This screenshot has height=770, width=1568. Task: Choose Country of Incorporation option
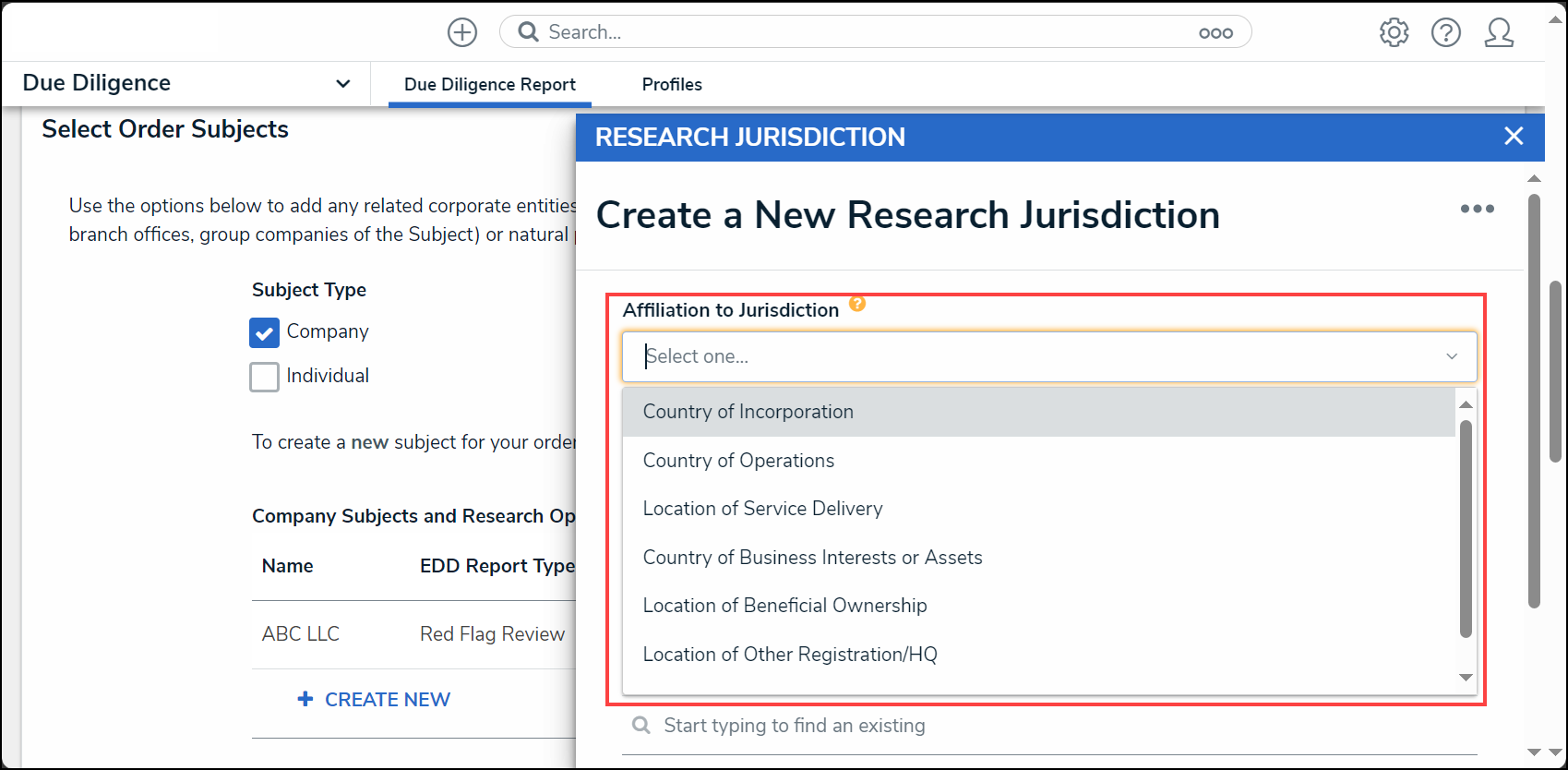1039,412
